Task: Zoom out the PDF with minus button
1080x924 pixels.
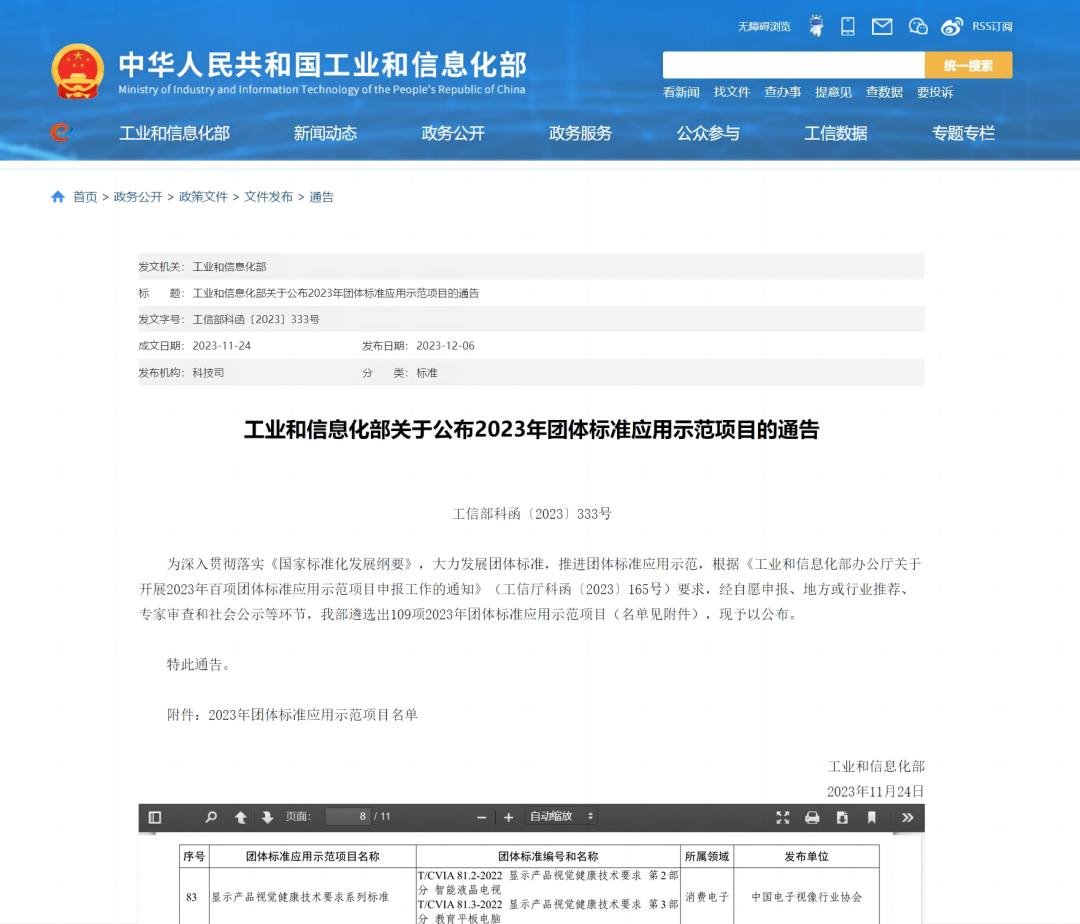Action: tap(482, 817)
